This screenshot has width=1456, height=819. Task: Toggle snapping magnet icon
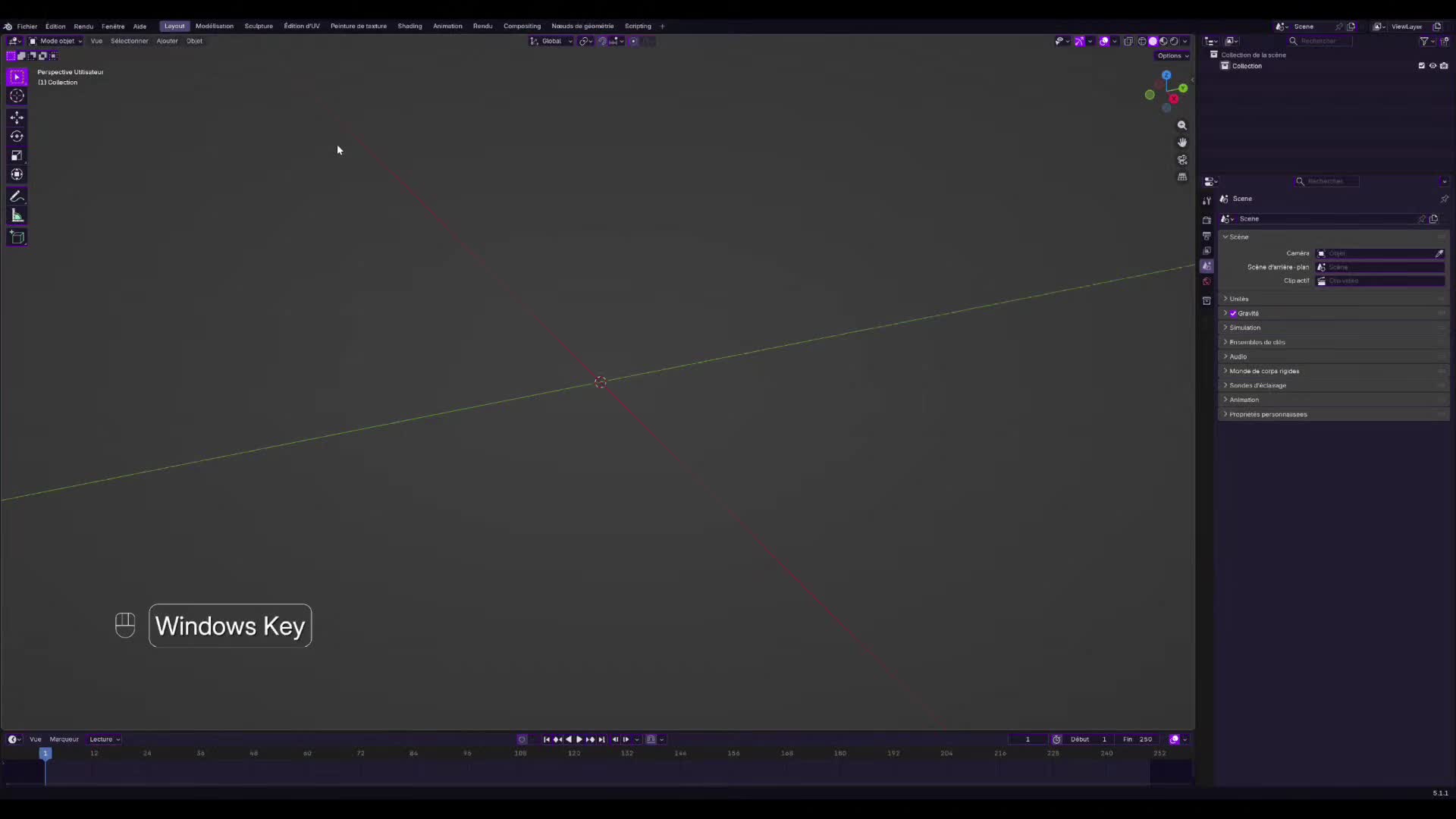(602, 41)
